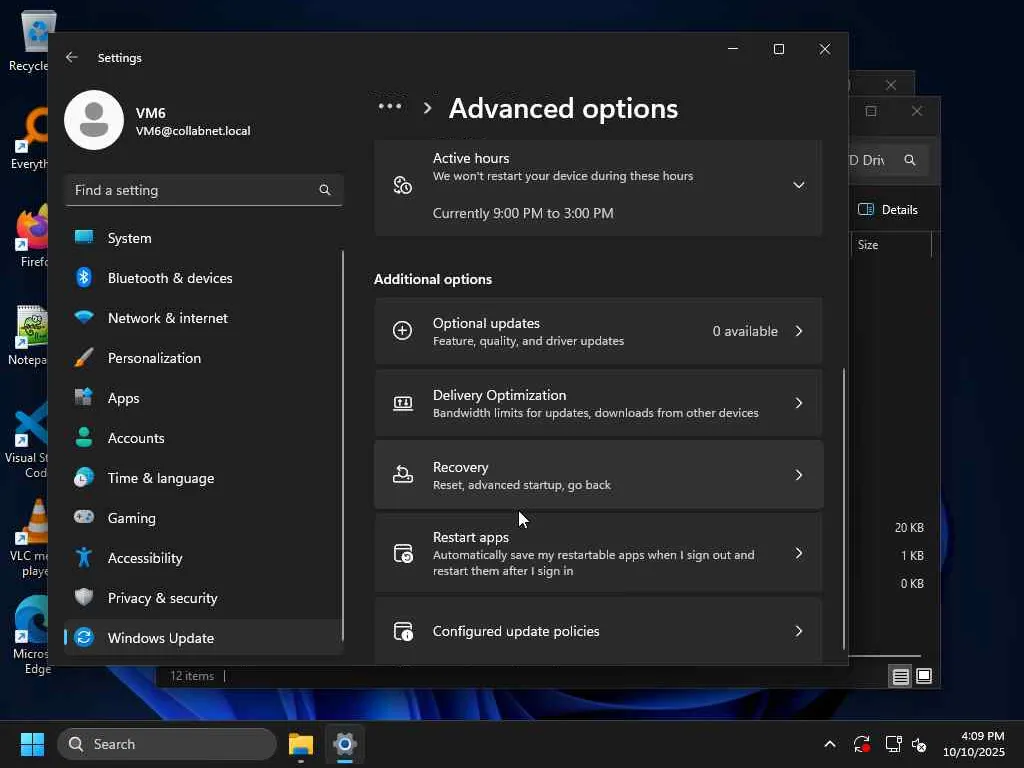The width and height of the screenshot is (1024, 768).
Task: Click the Find a setting search field
Action: pos(190,190)
